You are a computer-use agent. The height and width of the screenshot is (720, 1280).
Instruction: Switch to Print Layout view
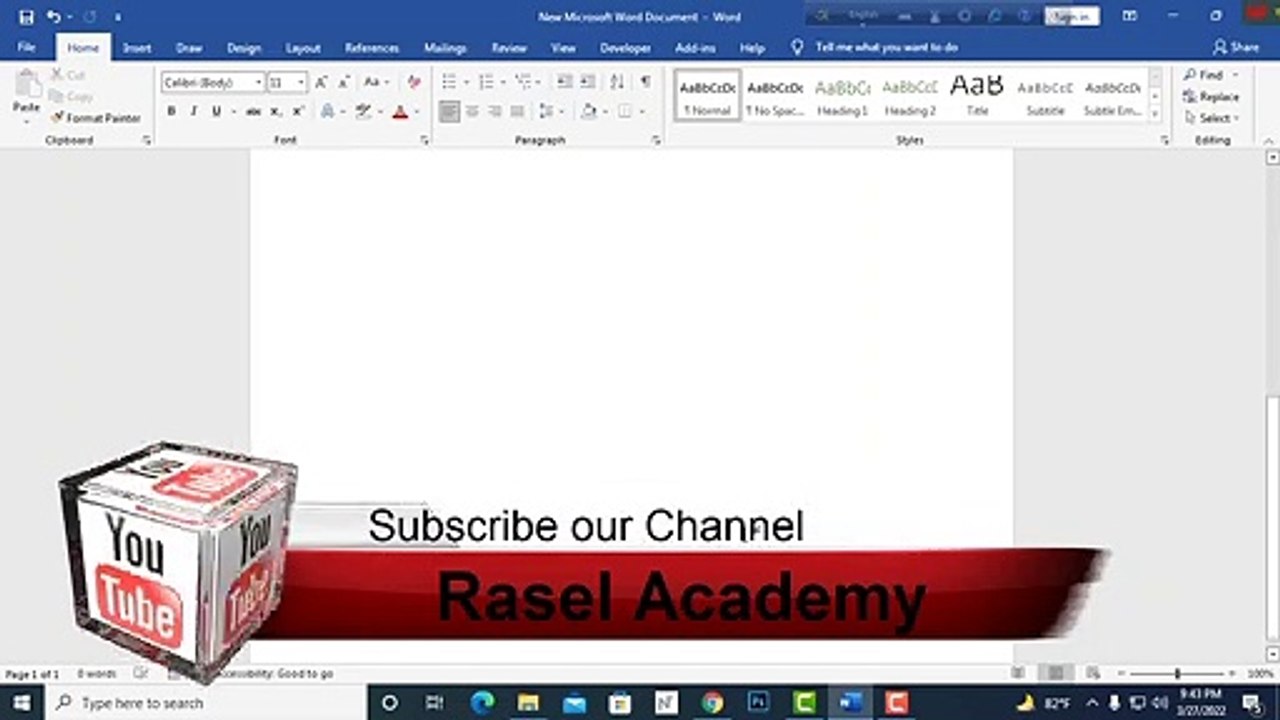click(x=1054, y=674)
